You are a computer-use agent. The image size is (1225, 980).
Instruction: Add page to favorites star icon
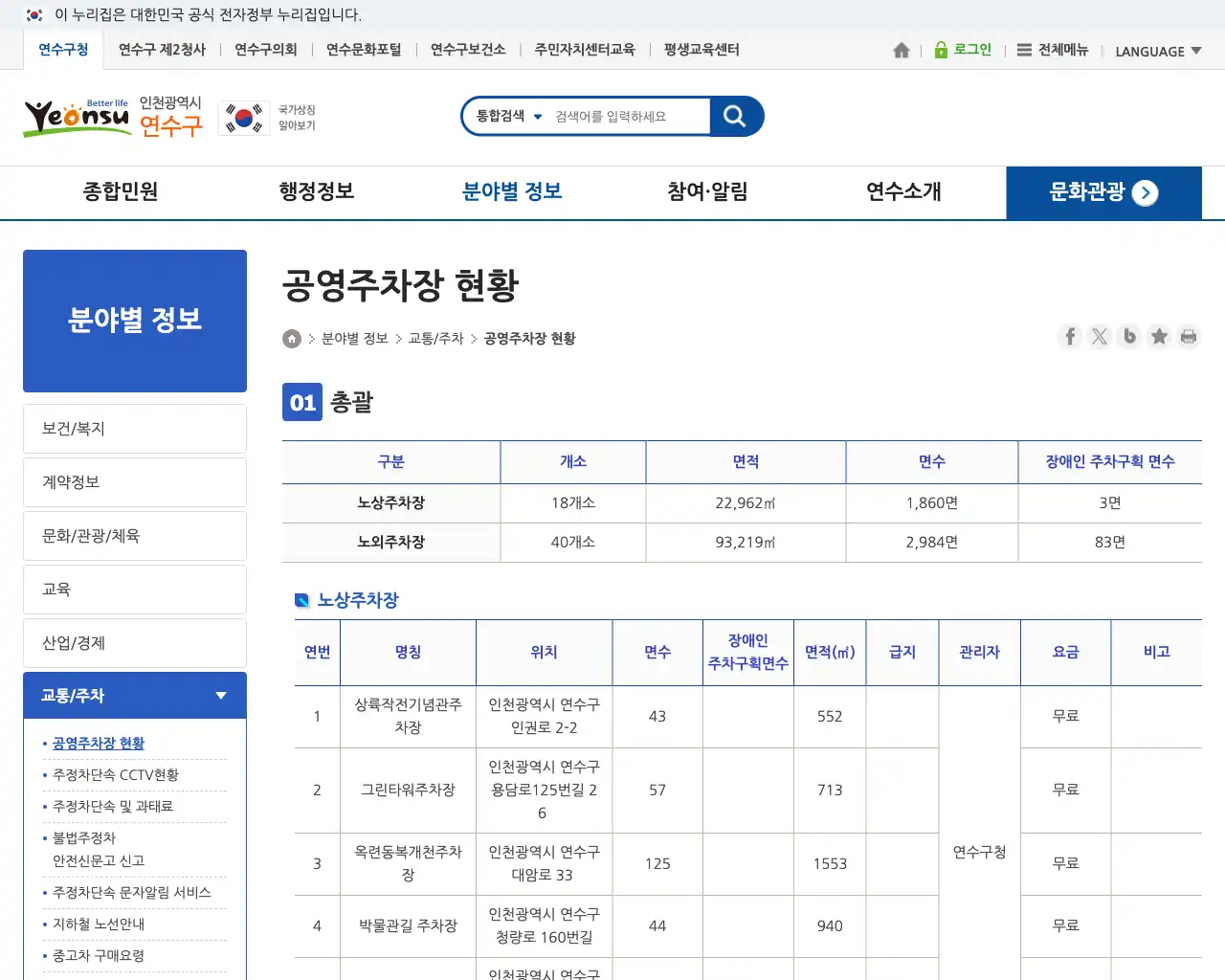[1159, 336]
